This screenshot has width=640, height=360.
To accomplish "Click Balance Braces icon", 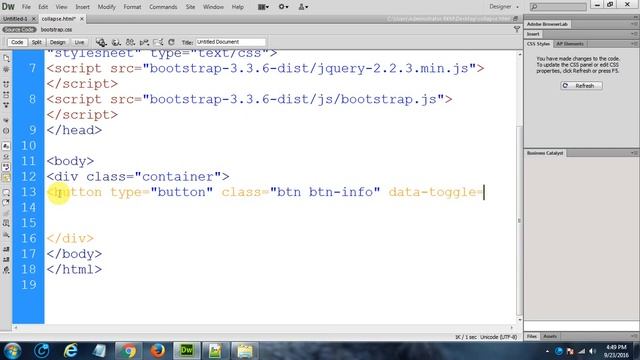I will click(x=6, y=131).
